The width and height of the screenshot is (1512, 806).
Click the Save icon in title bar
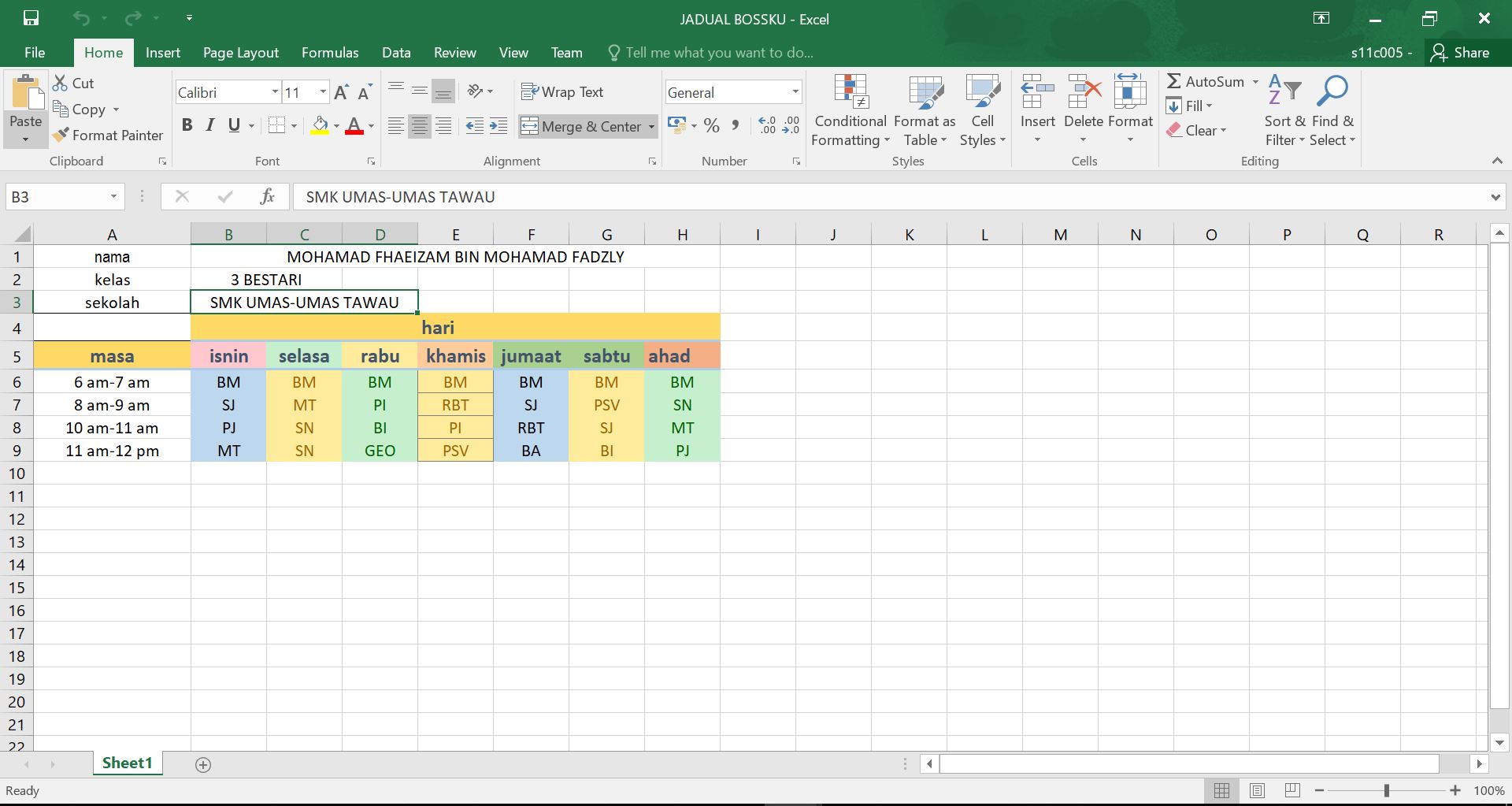[x=31, y=18]
